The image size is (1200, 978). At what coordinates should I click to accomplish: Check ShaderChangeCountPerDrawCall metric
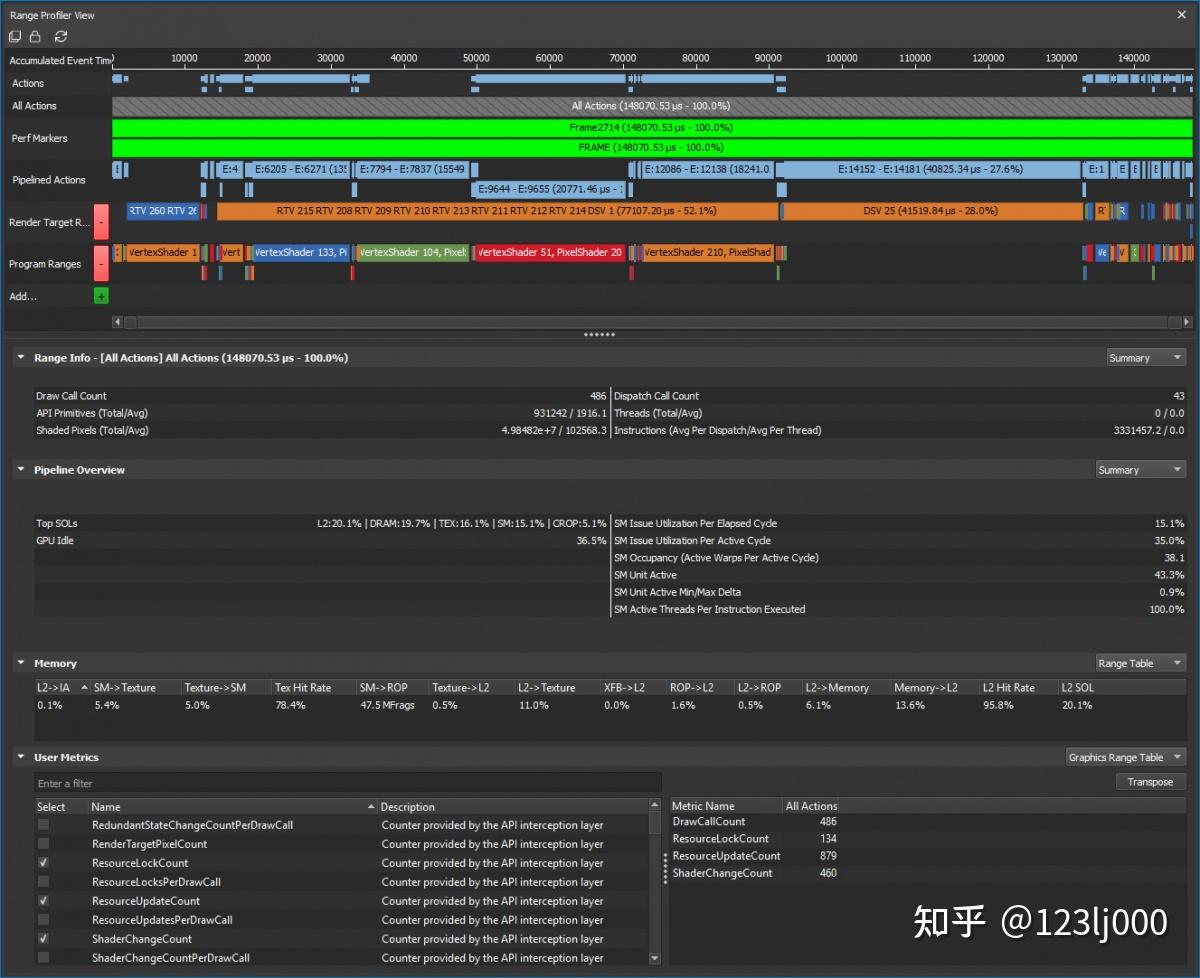pyautogui.click(x=43, y=958)
